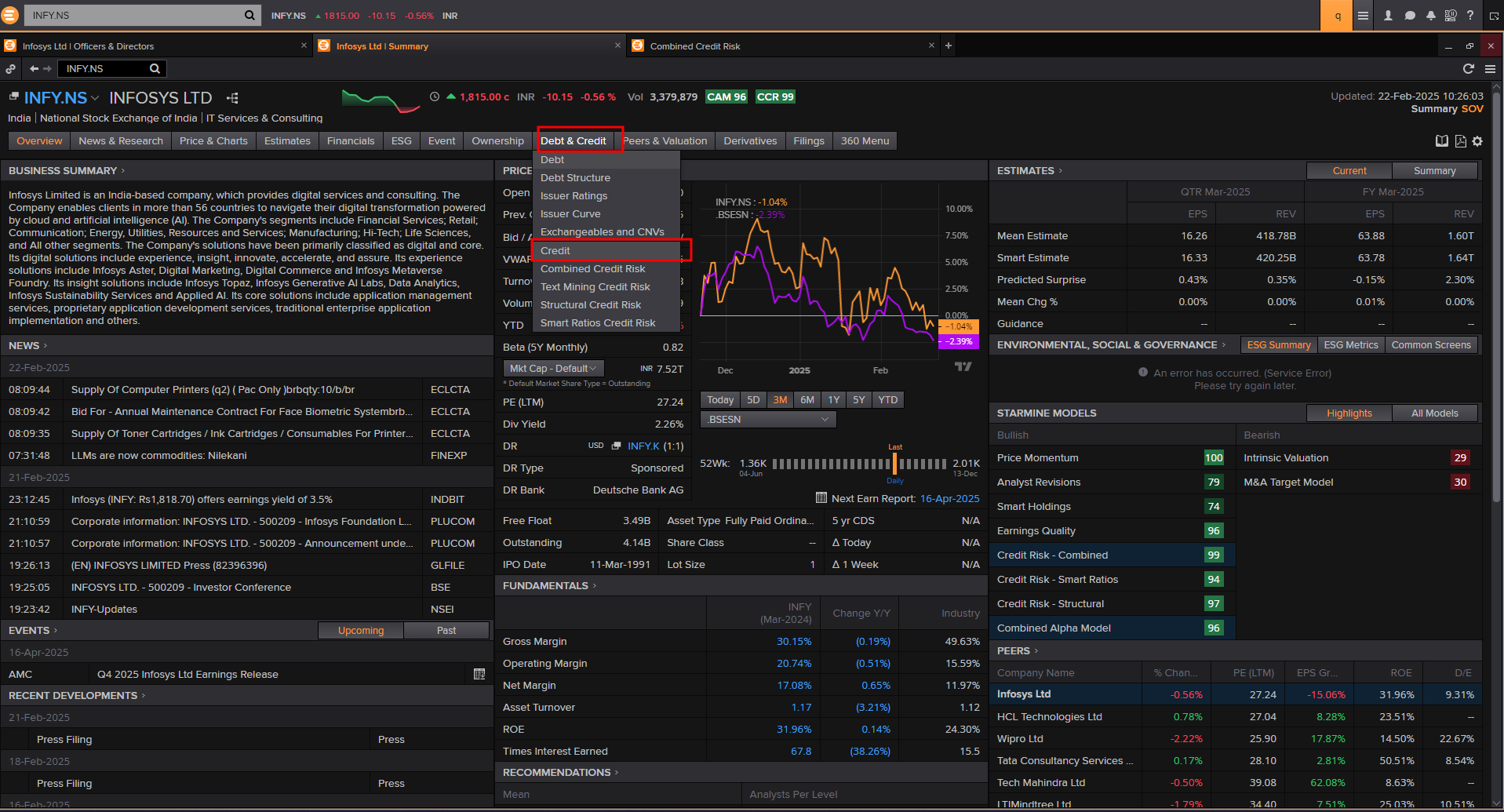Click the link chain icon beside back arrow

point(11,69)
